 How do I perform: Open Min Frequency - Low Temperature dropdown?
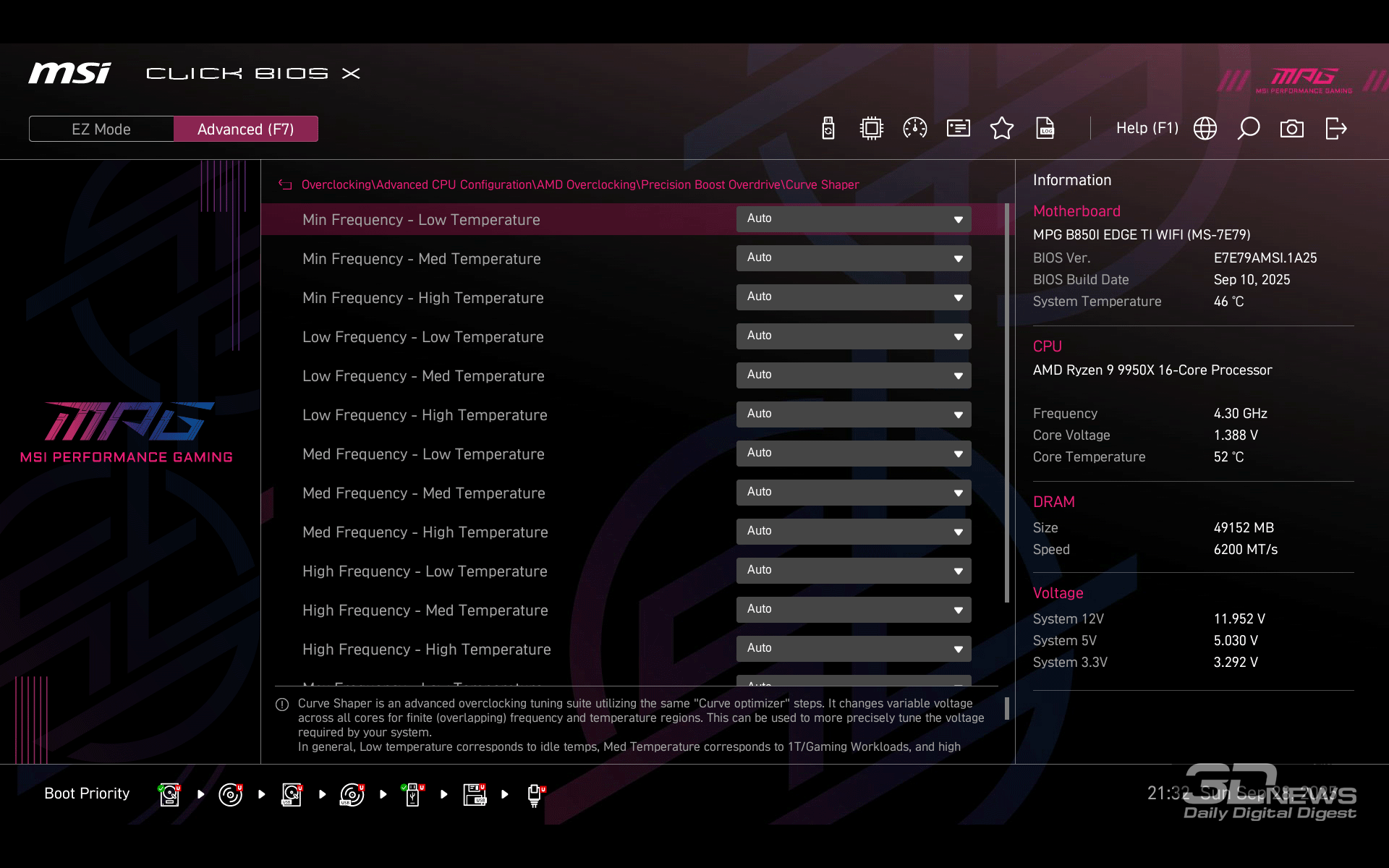pos(853,219)
